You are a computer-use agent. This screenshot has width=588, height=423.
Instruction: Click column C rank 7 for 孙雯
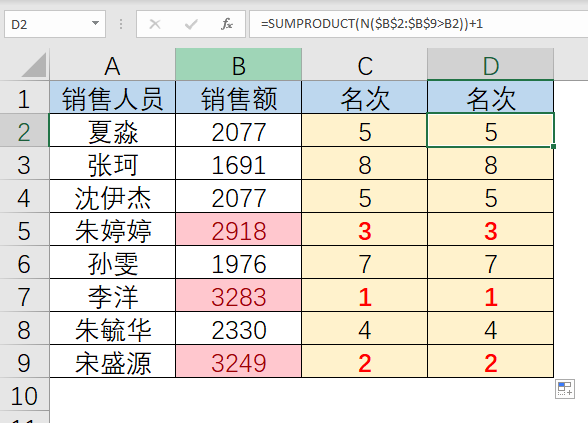click(x=364, y=262)
